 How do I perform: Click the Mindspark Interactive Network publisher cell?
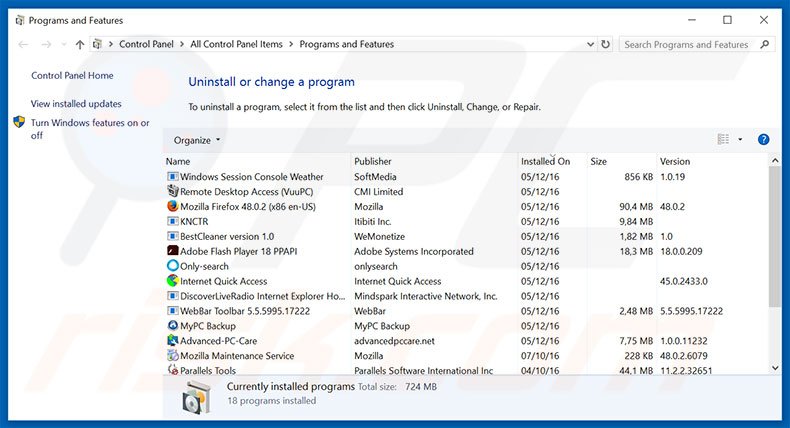coord(426,296)
